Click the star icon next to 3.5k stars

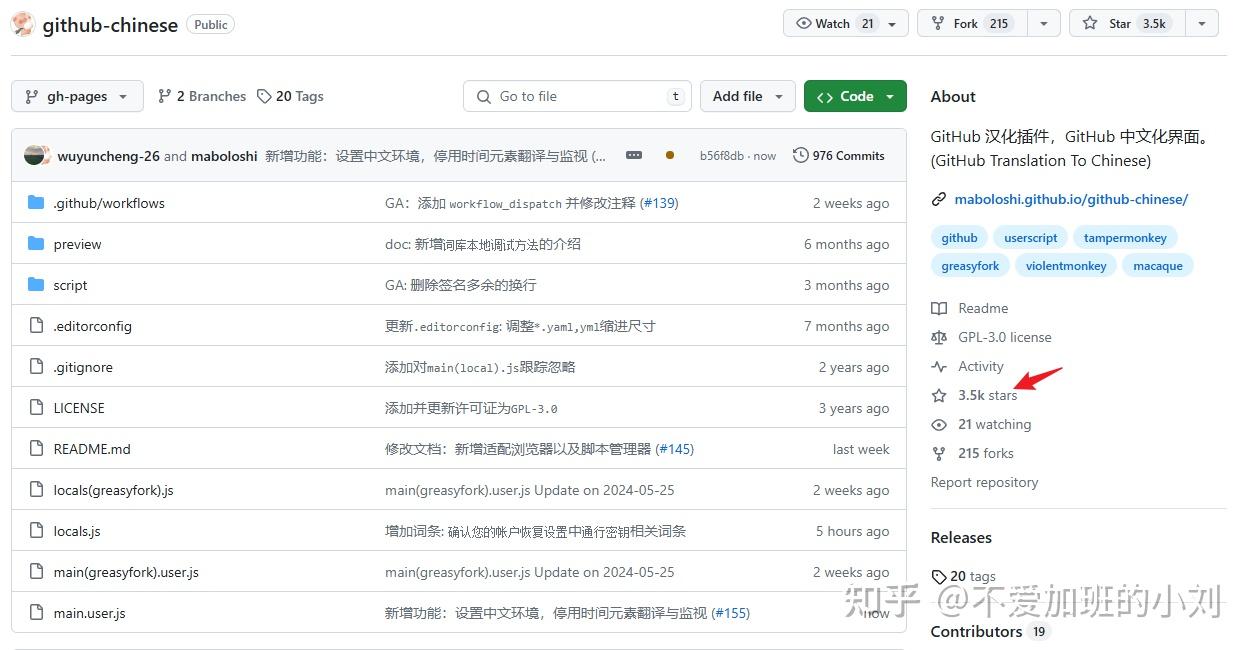[939, 395]
